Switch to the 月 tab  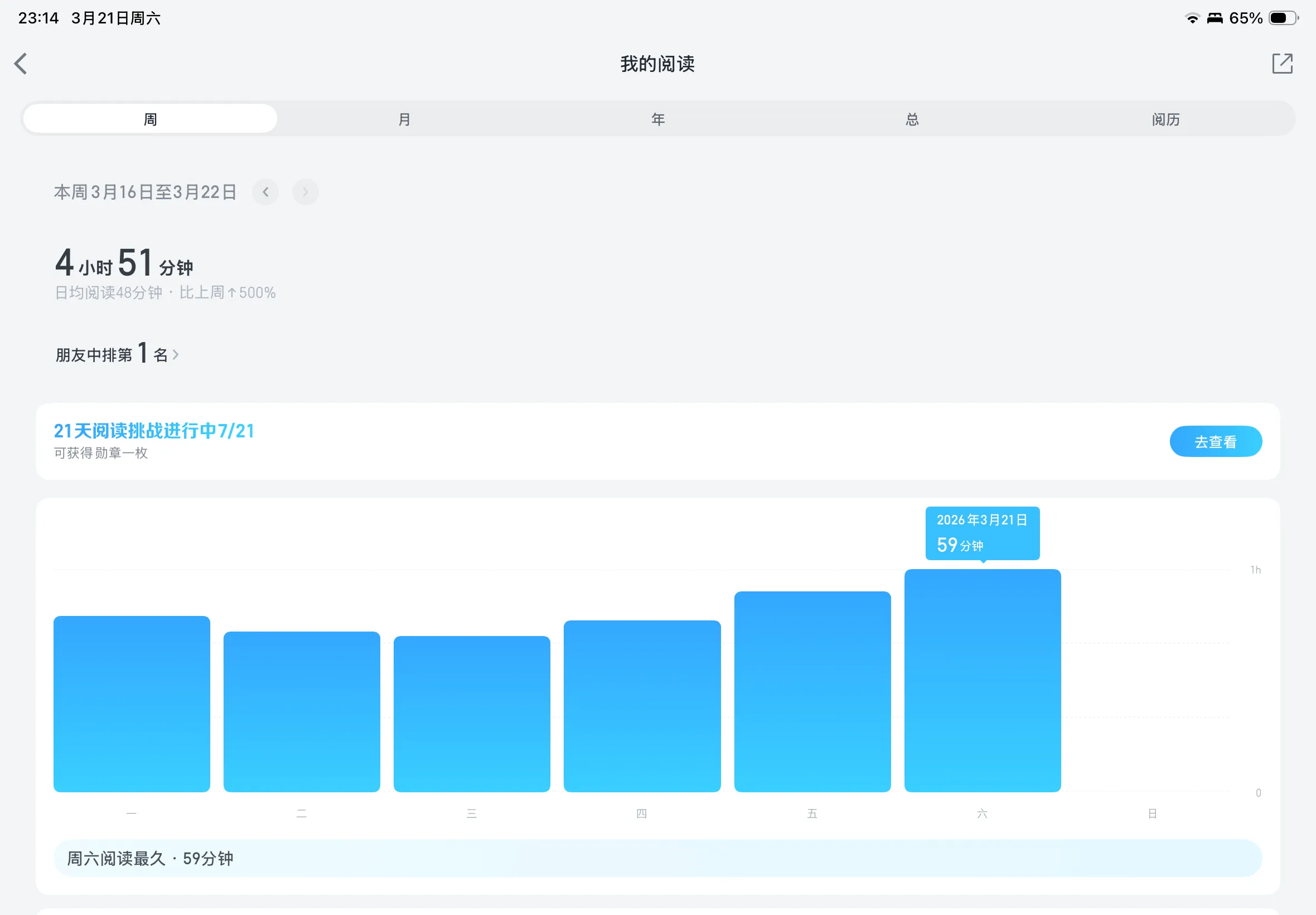[404, 119]
